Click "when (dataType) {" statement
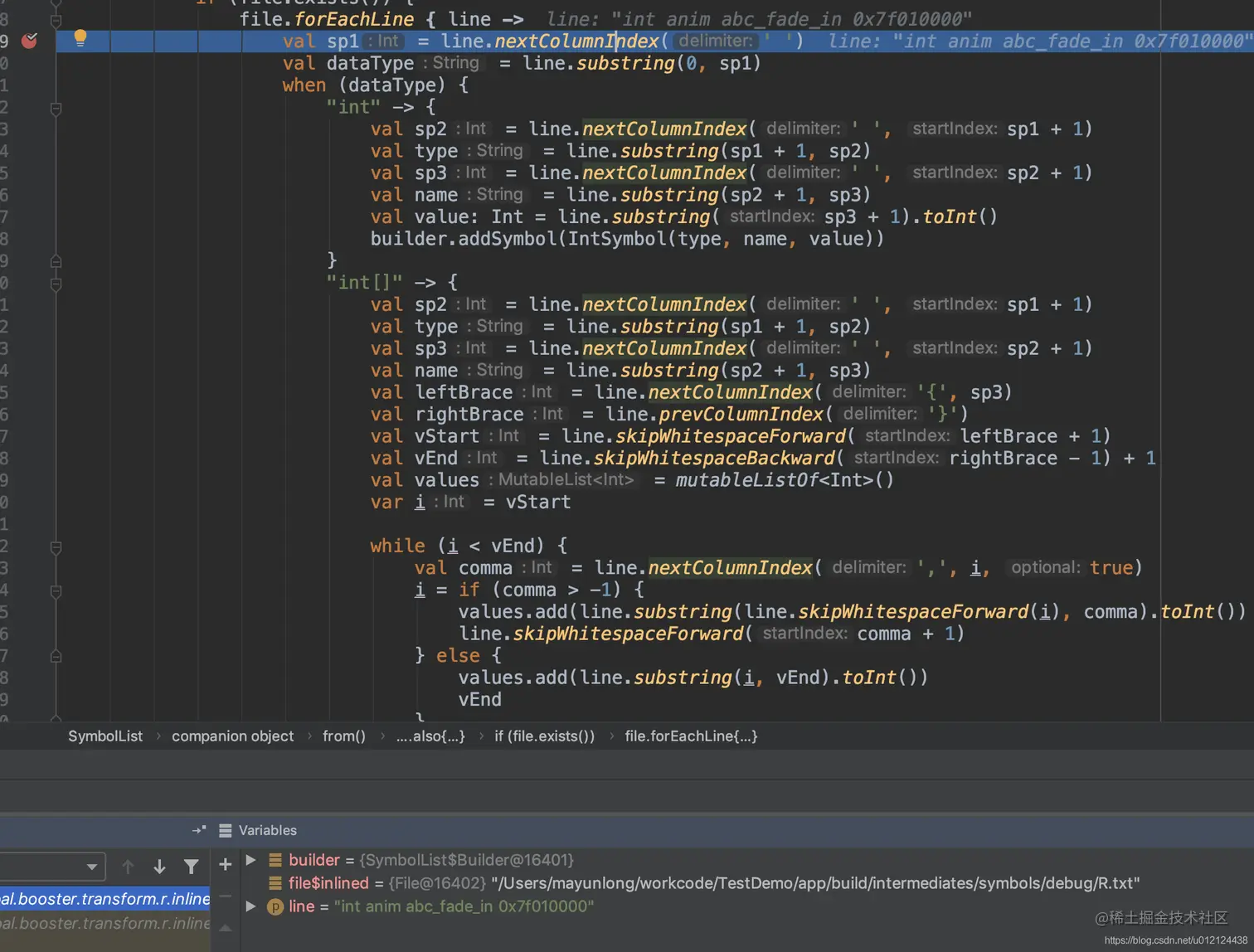Viewport: 1254px width, 952px height. pyautogui.click(x=376, y=85)
